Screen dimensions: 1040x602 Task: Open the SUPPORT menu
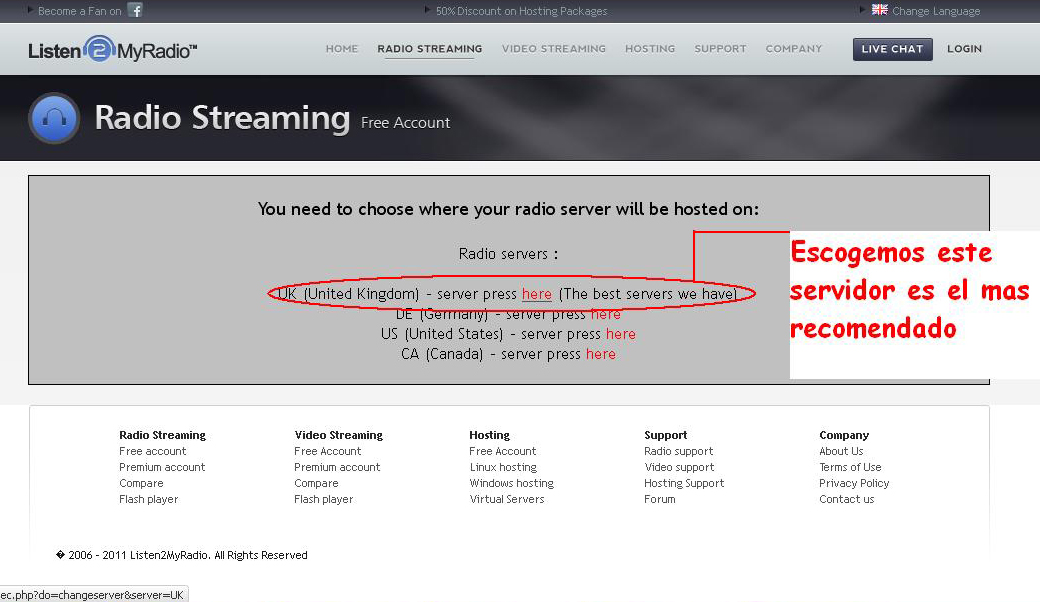tap(720, 48)
